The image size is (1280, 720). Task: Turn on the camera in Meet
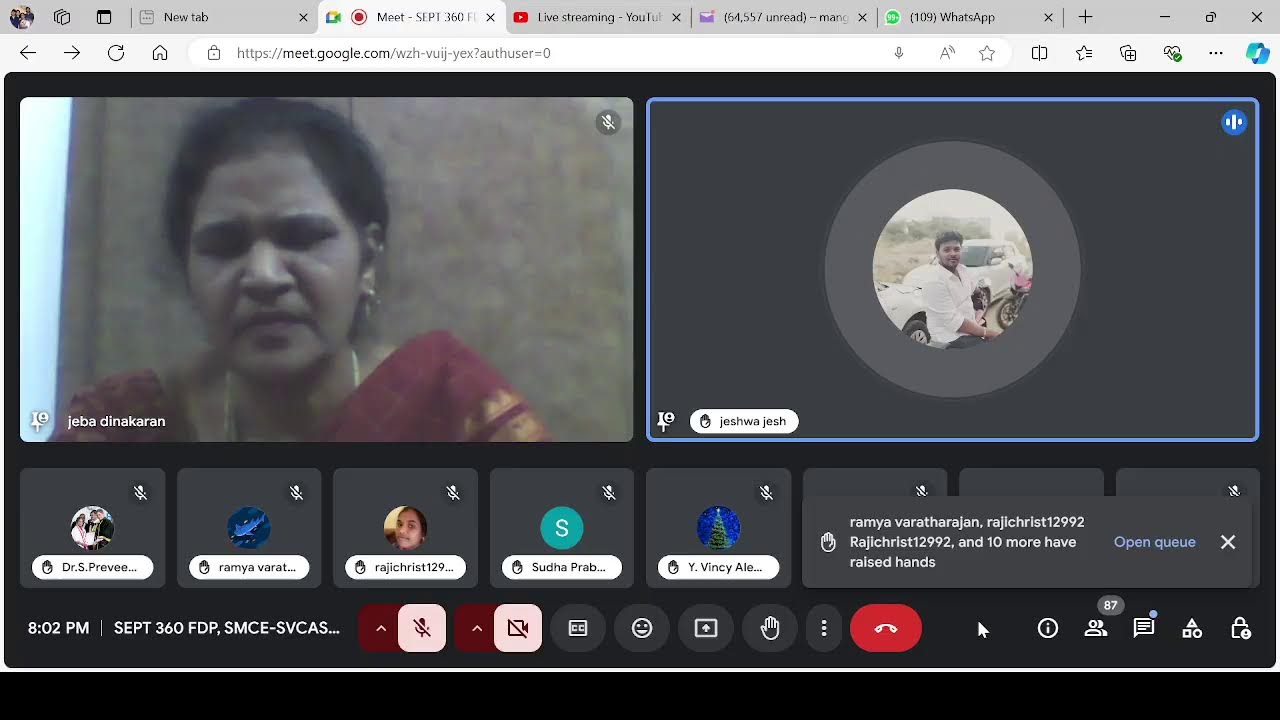[x=518, y=628]
